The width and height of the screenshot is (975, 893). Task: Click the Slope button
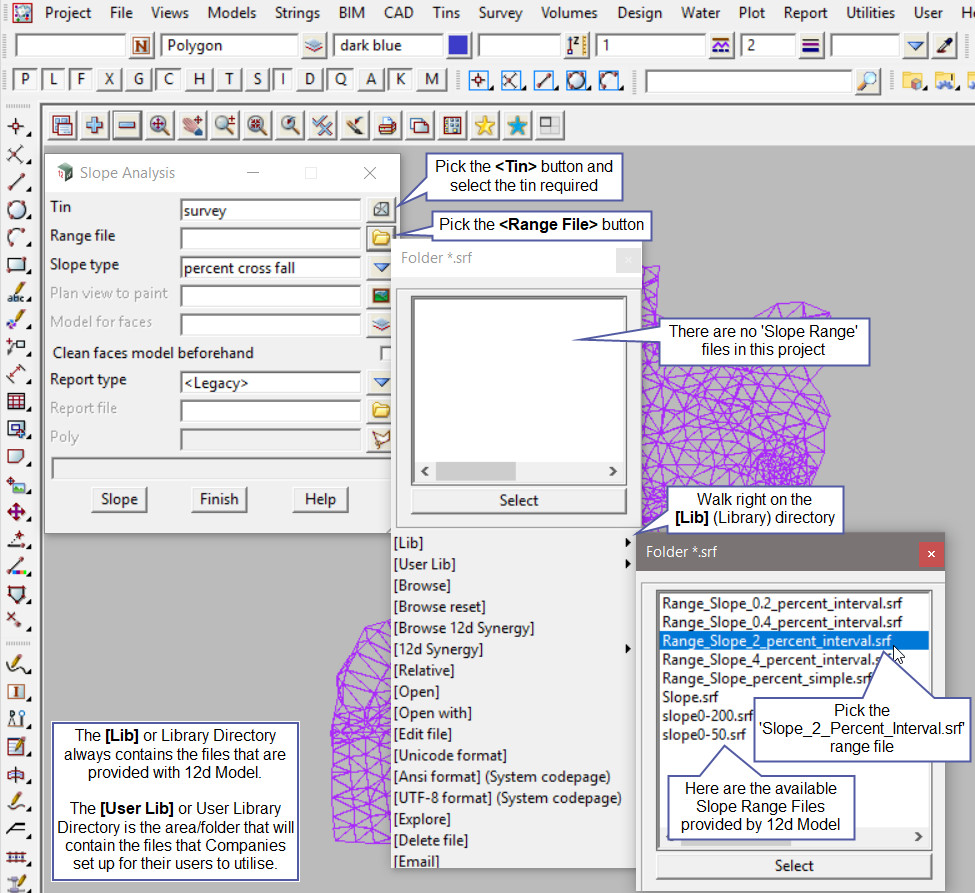point(119,499)
